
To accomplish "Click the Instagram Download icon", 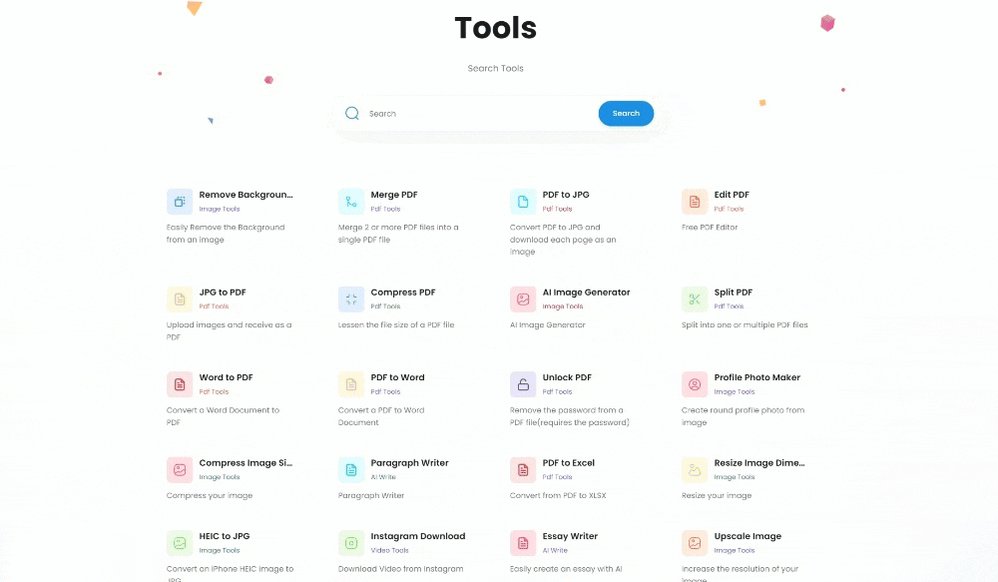I will [351, 543].
